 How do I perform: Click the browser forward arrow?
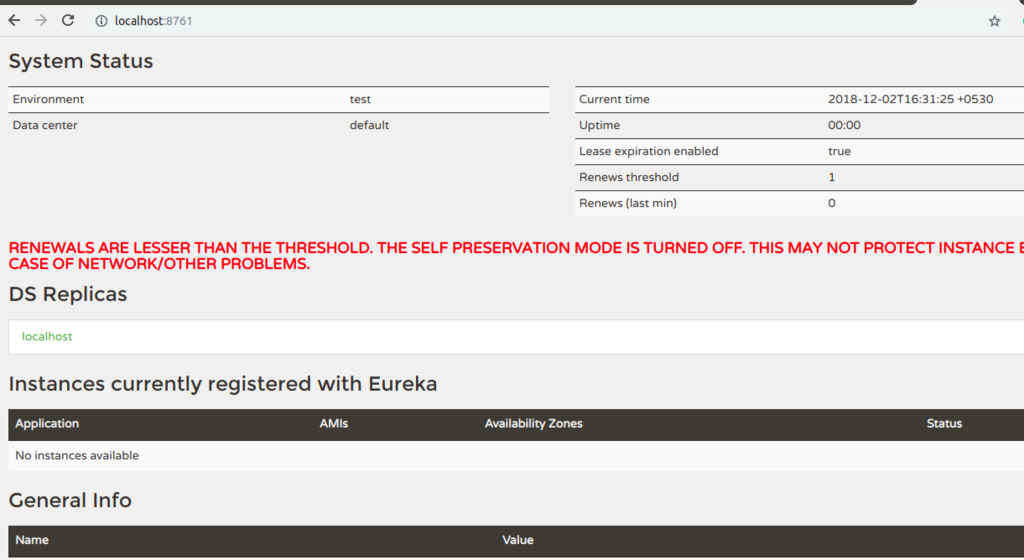click(x=41, y=20)
